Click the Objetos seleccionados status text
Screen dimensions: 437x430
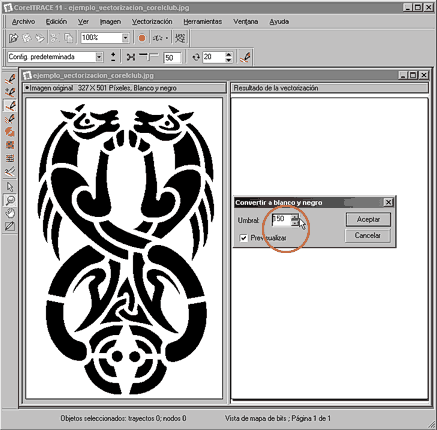click(123, 418)
